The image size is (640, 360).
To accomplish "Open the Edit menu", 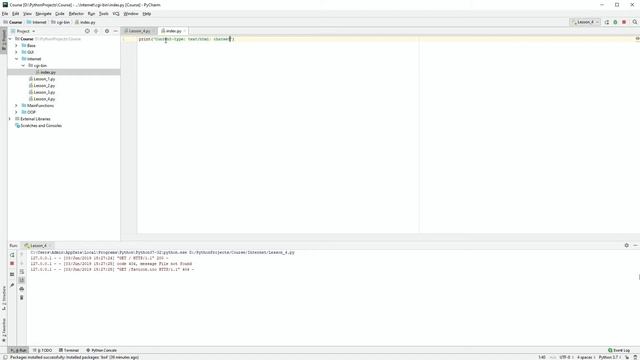I will [16, 13].
